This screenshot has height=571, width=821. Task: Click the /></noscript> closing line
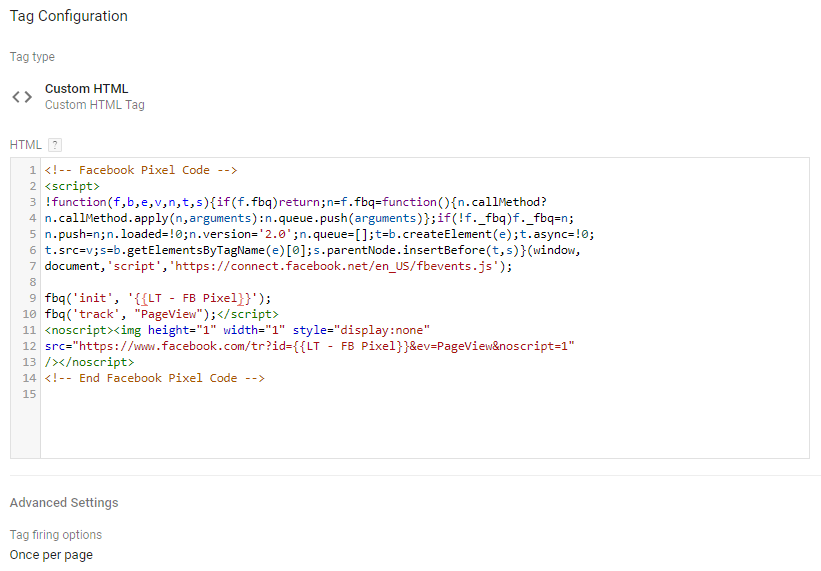click(x=90, y=362)
